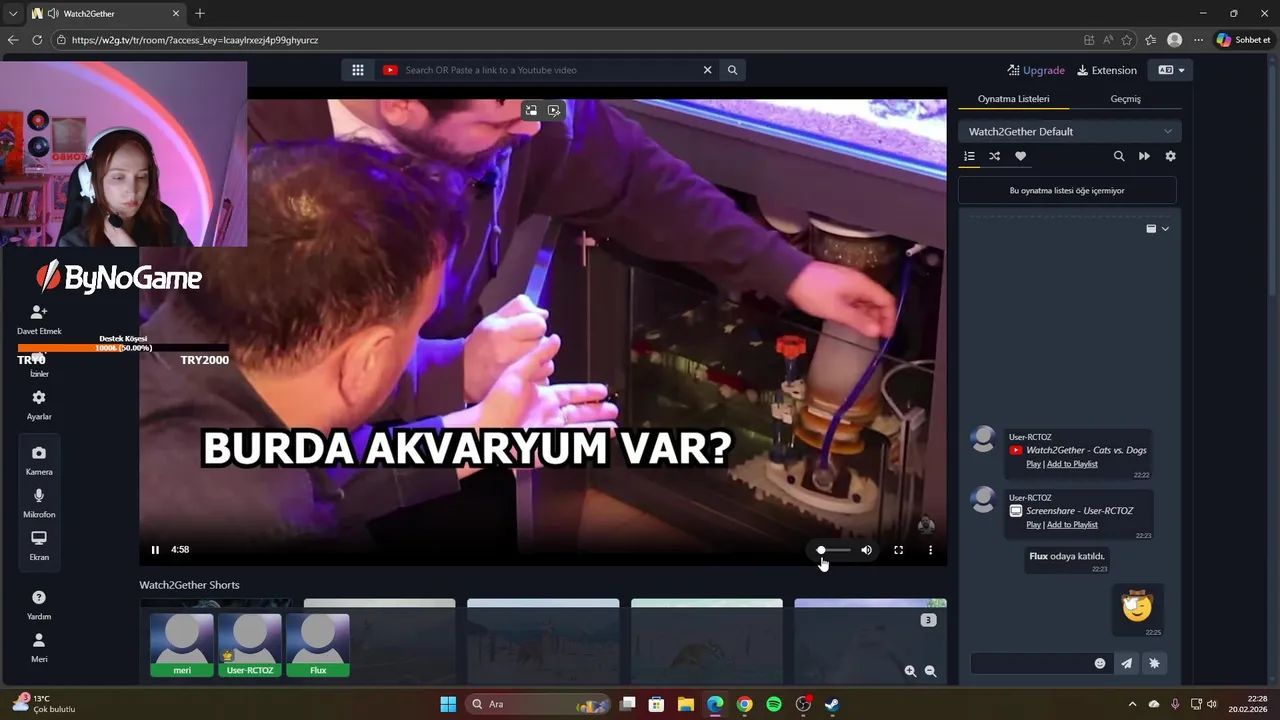Image resolution: width=1280 pixels, height=720 pixels.
Task: Open the Upgrade link
Action: 1036,70
